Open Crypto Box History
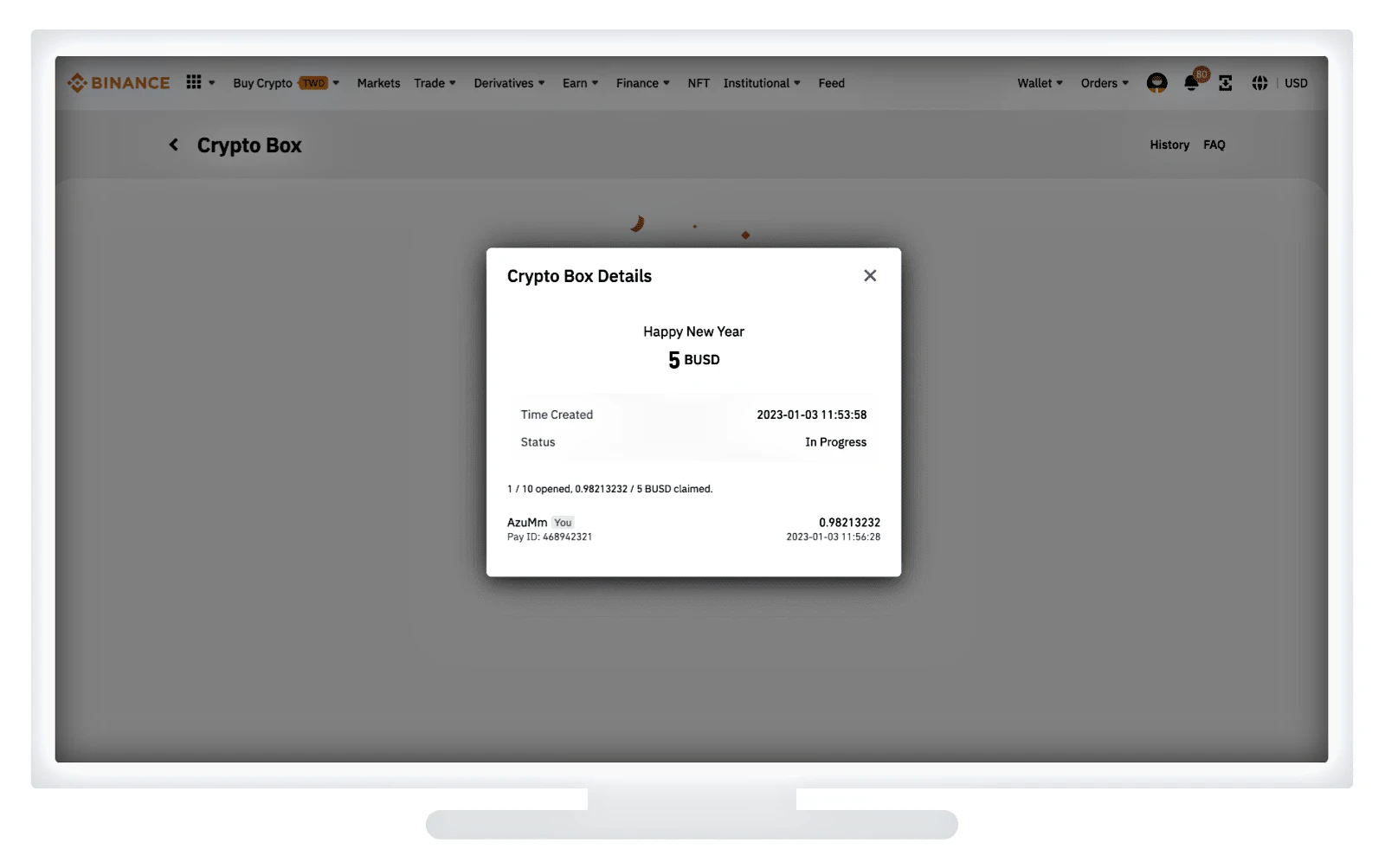This screenshot has height=868, width=1385. pyautogui.click(x=1169, y=145)
